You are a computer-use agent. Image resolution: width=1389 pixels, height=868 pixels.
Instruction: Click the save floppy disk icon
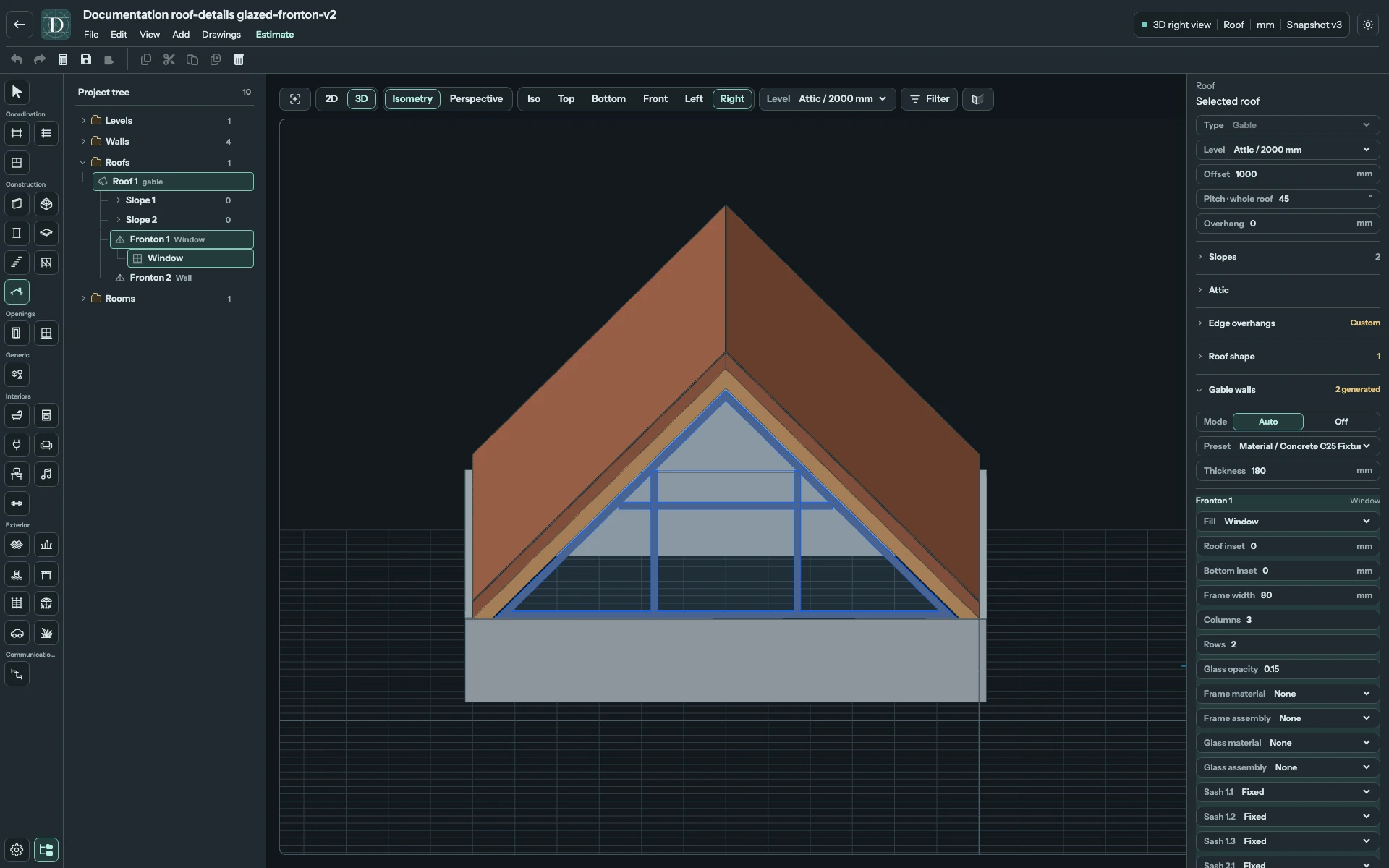pyautogui.click(x=86, y=59)
